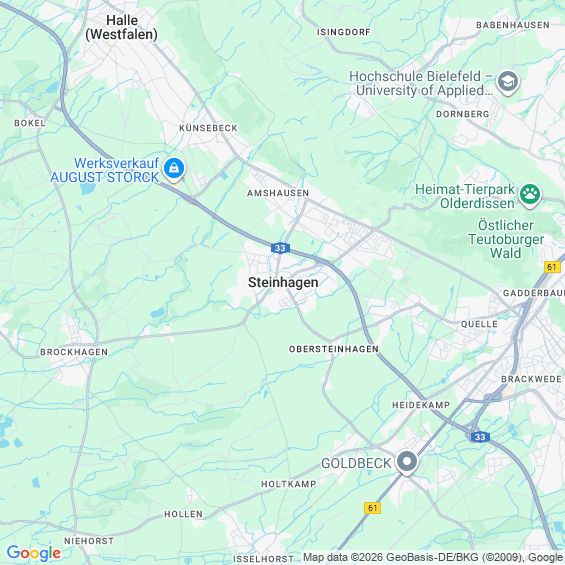The height and width of the screenshot is (565, 565).
Task: Select the Holtkamp label
Action: [x=289, y=484]
